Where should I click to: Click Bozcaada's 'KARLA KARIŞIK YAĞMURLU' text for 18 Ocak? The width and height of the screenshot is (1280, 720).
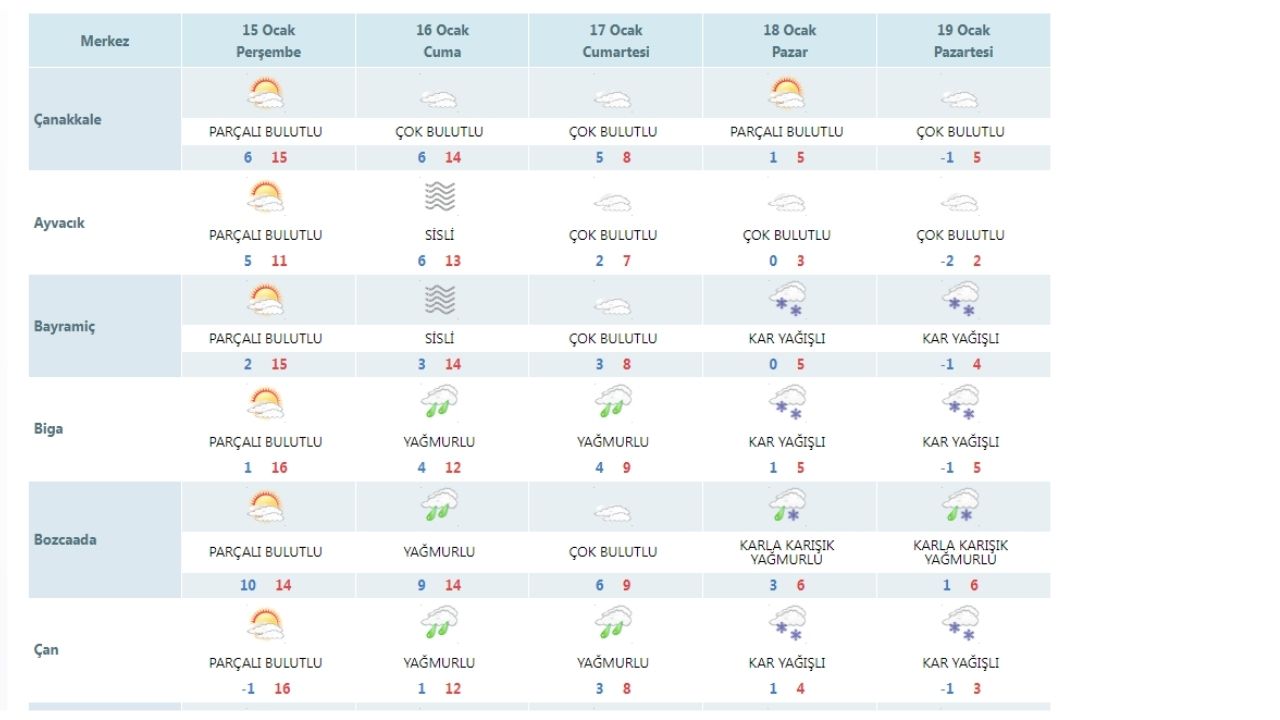coord(787,552)
